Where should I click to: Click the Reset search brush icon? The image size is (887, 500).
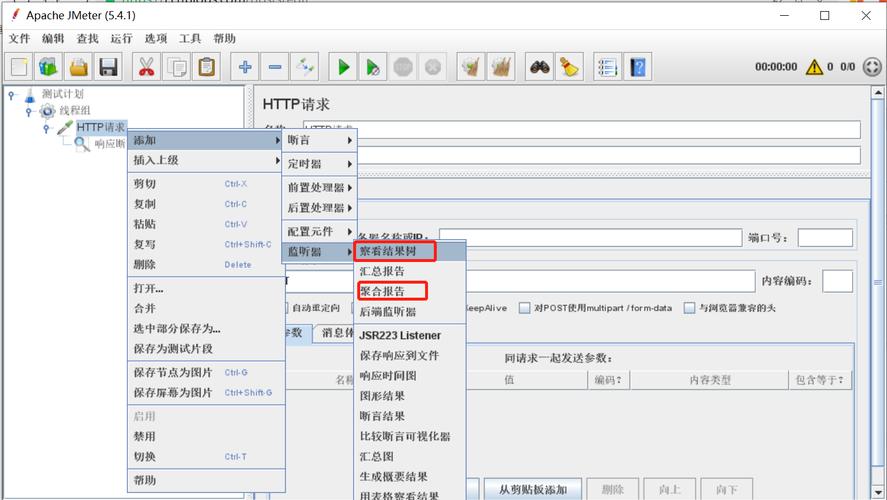tap(570, 67)
